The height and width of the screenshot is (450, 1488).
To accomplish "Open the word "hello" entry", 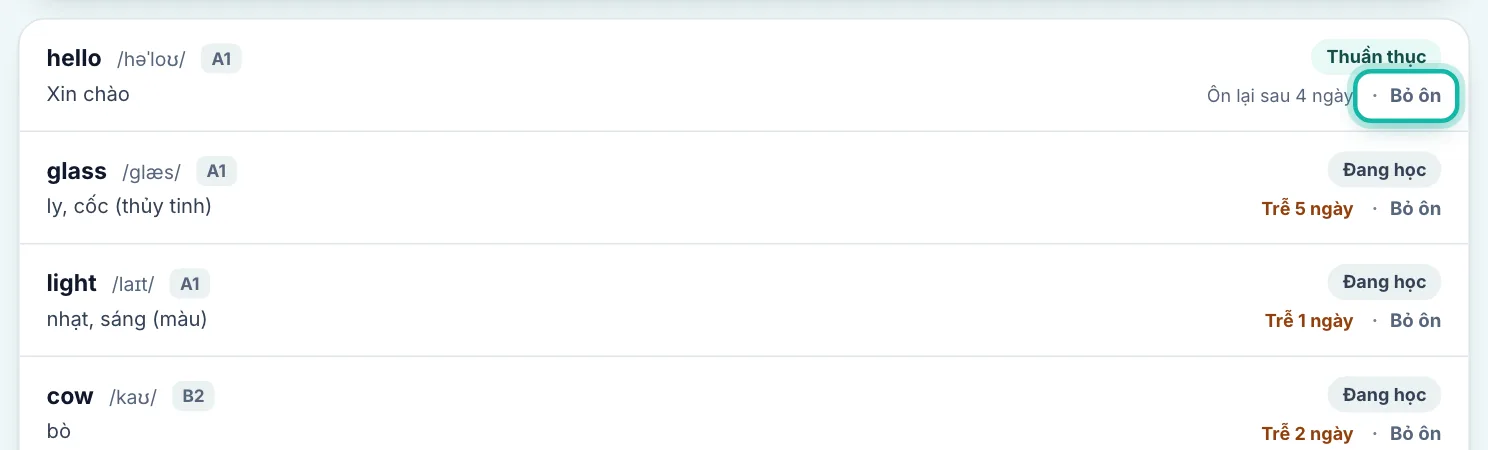I will 74,58.
